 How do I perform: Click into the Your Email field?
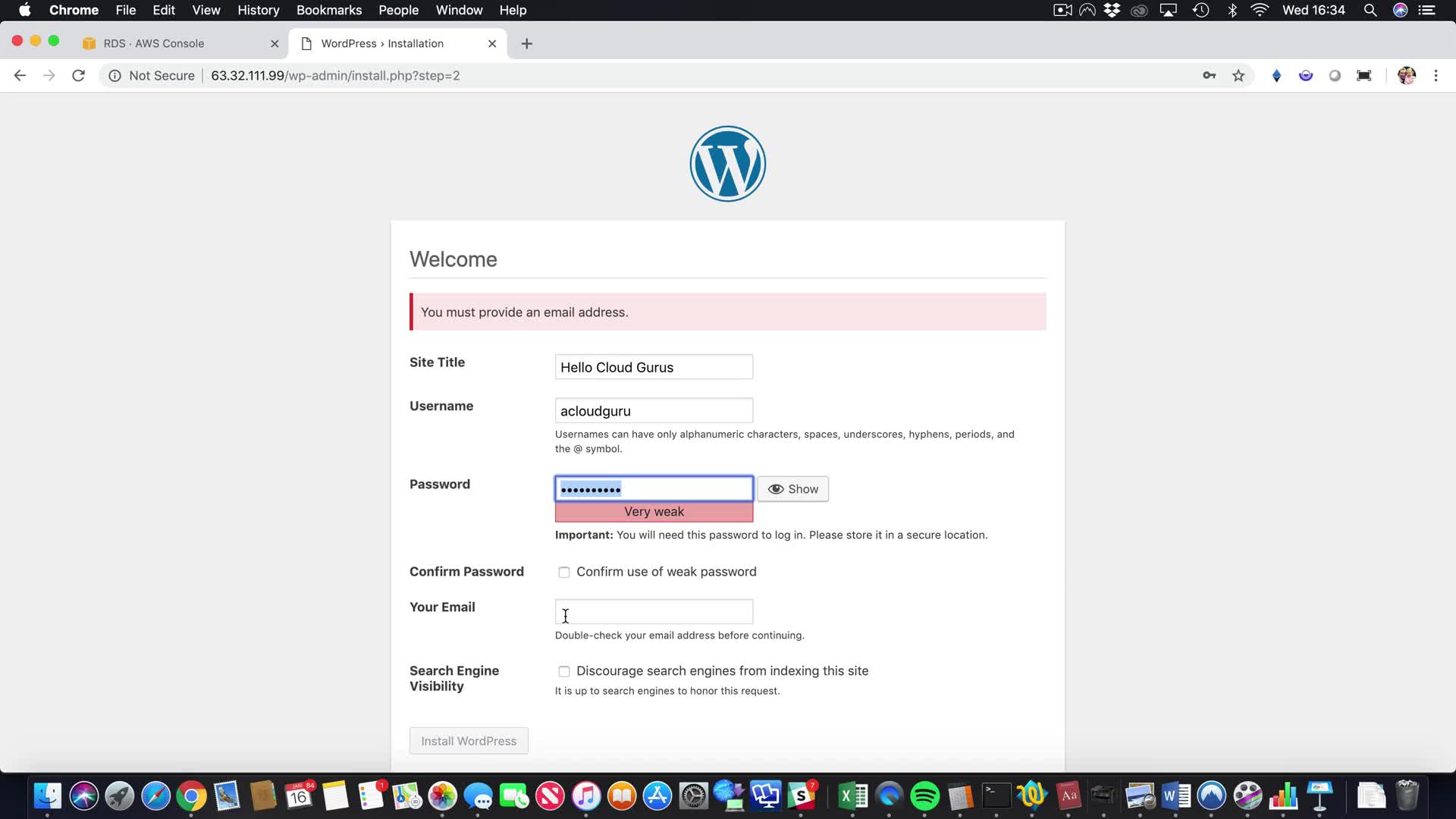[654, 612]
